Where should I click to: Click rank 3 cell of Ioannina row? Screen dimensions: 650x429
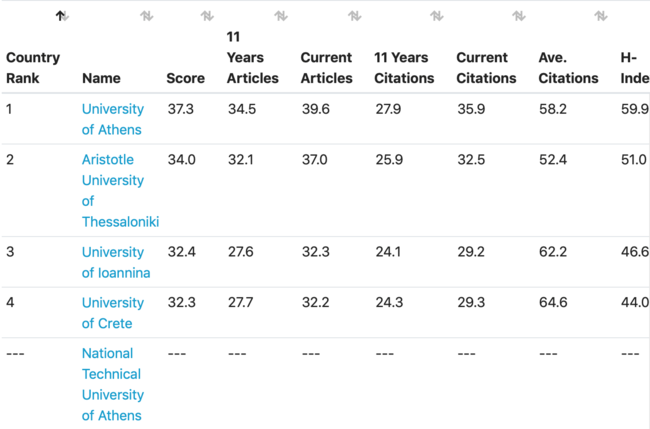pyautogui.click(x=10, y=252)
